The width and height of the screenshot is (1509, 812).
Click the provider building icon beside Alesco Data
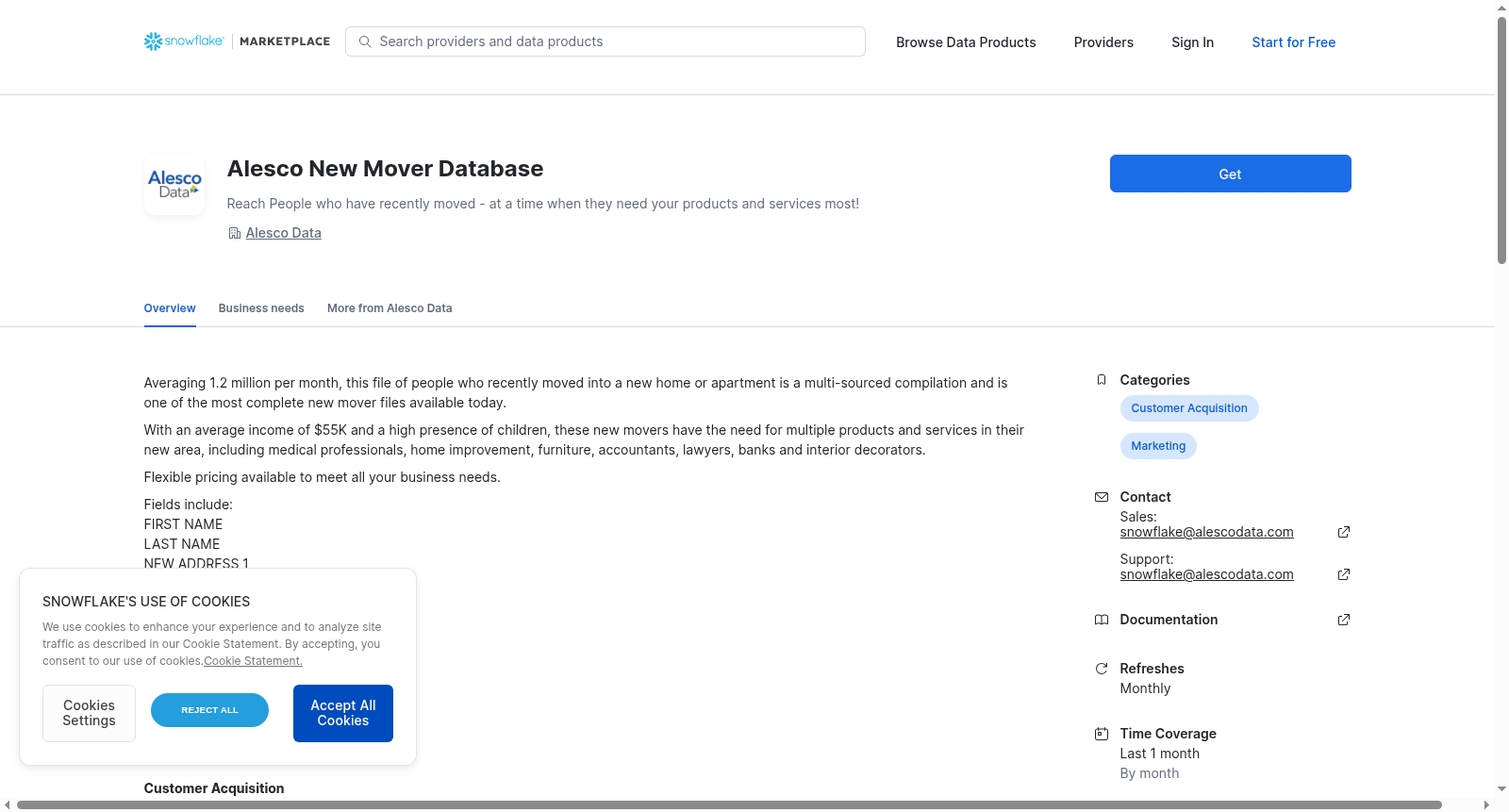pos(235,233)
